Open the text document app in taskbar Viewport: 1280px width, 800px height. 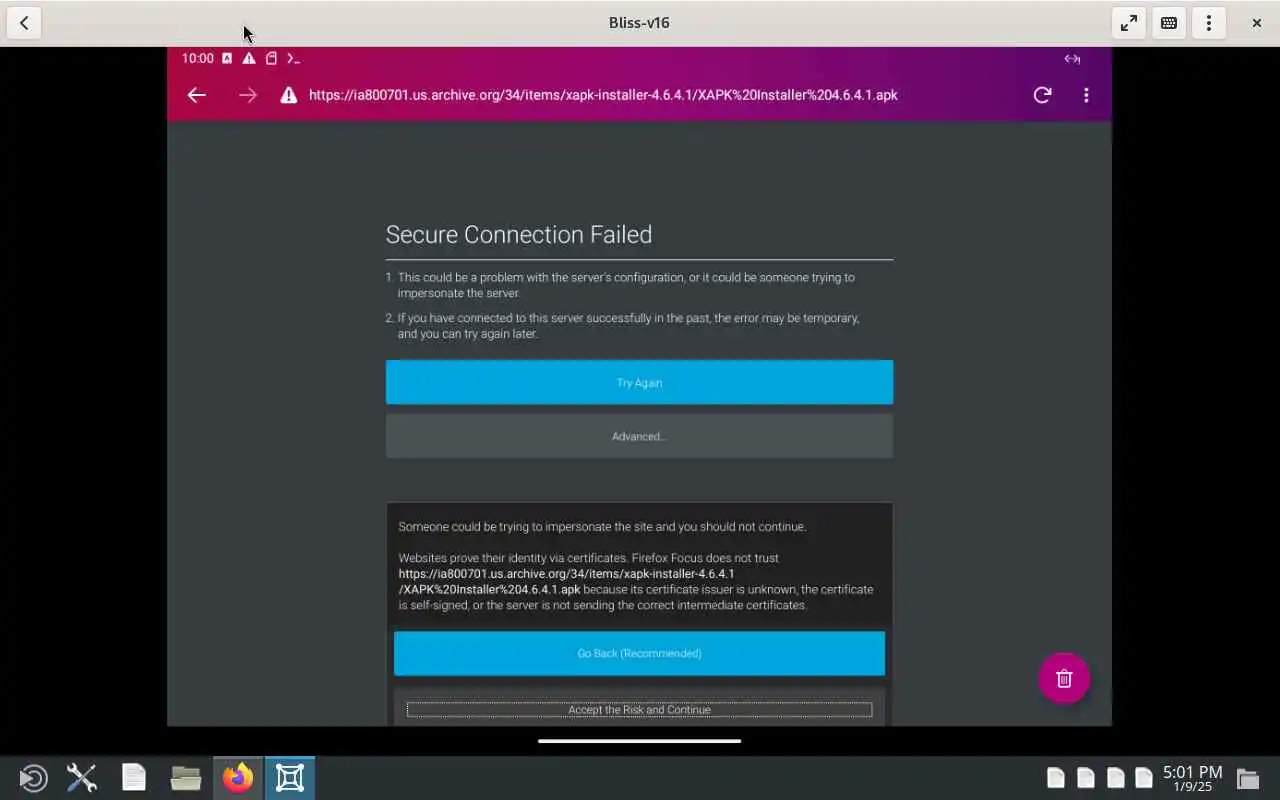click(x=134, y=778)
